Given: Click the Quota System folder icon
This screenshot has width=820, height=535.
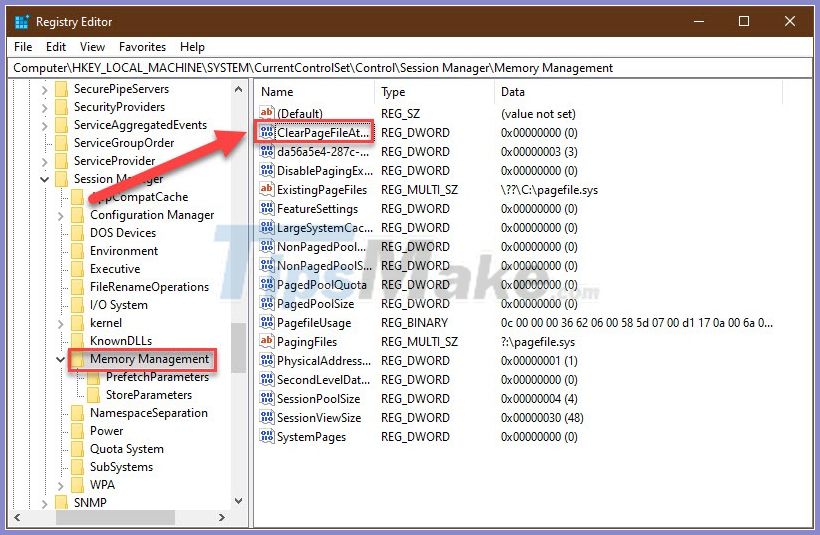Looking at the screenshot, I should coord(77,449).
